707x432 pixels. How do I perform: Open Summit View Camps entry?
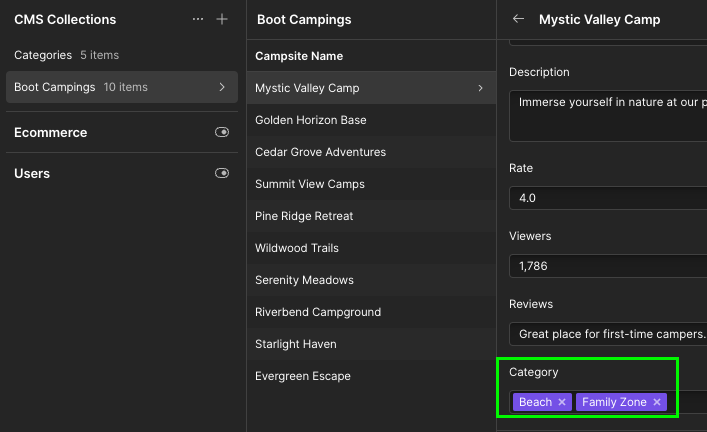pyautogui.click(x=310, y=184)
